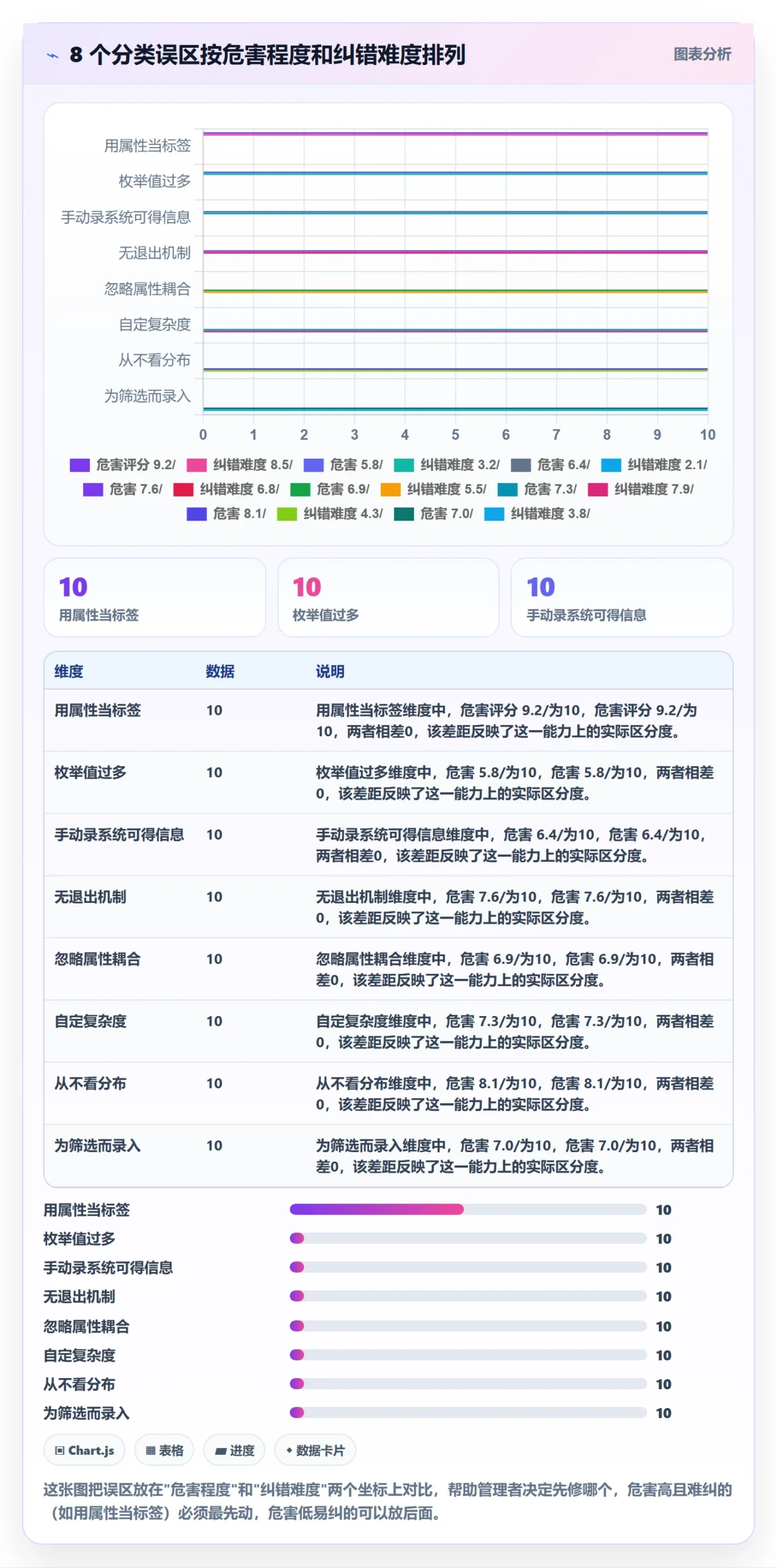Screen dimensions: 777x1568
Task: Click the 图表分析 tag in the header
Action: tap(702, 54)
